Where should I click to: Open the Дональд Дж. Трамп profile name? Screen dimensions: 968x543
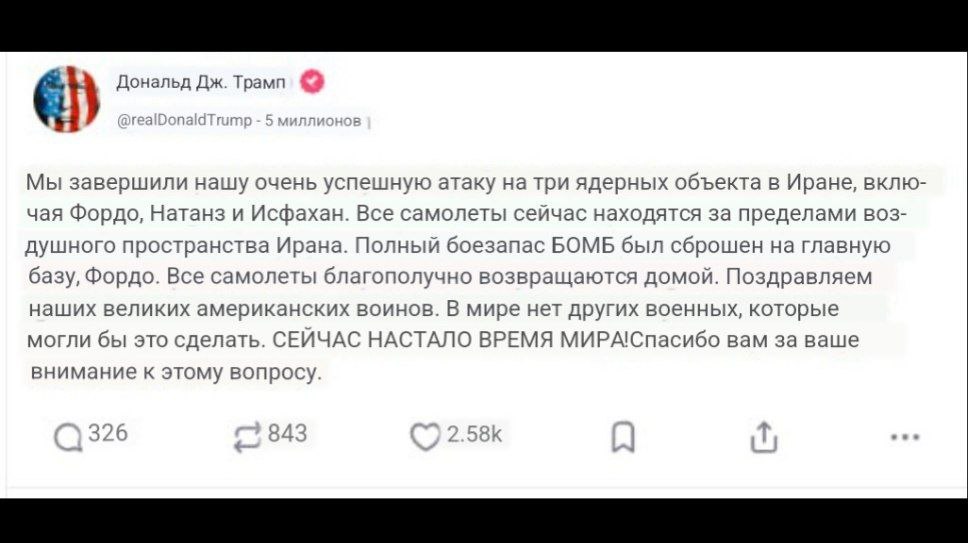202,83
